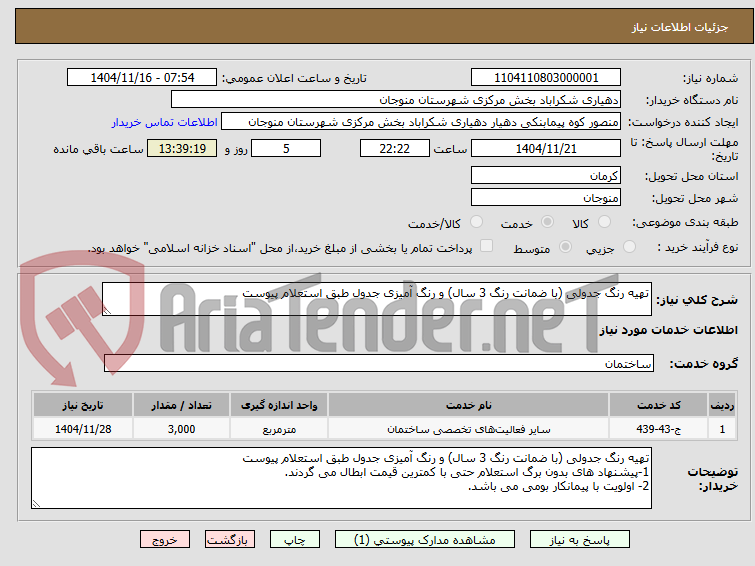Click the توضیحات خریدار text area
The image size is (755, 566).
pyautogui.click(x=341, y=478)
